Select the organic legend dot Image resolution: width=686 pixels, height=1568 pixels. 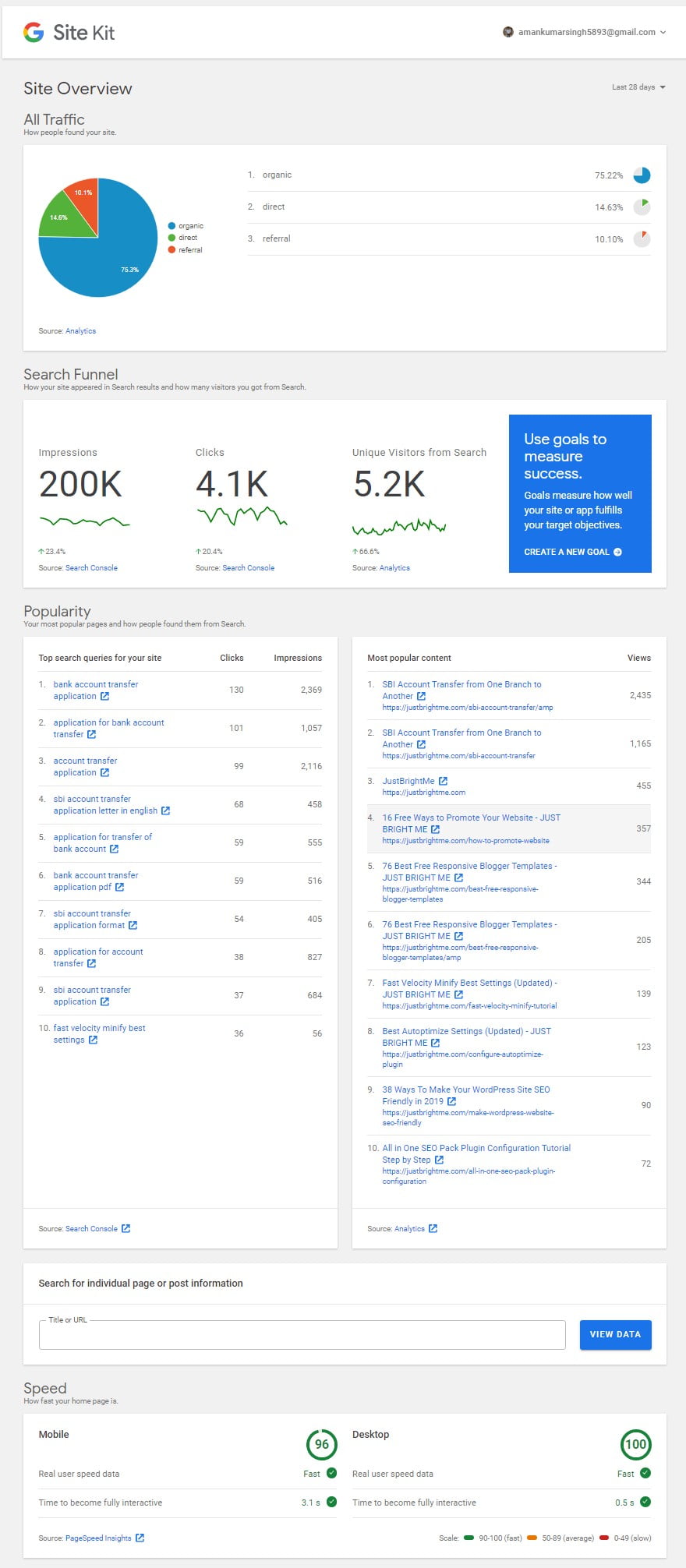click(171, 226)
